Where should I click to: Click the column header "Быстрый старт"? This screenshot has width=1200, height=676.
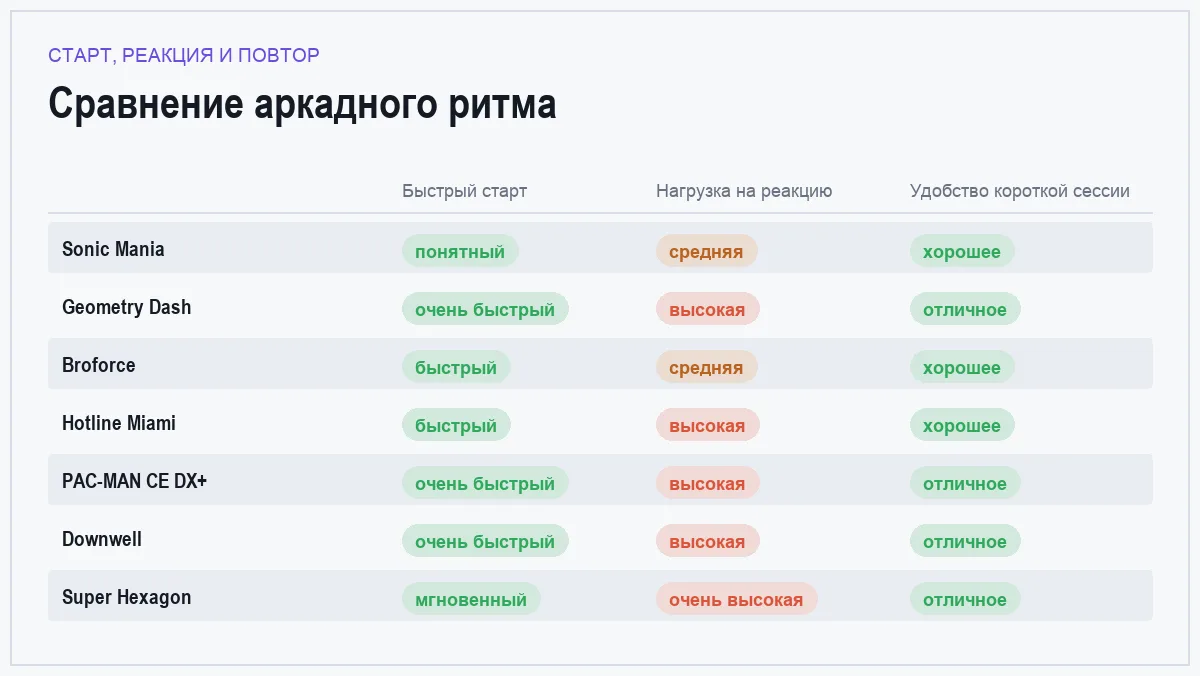[464, 191]
